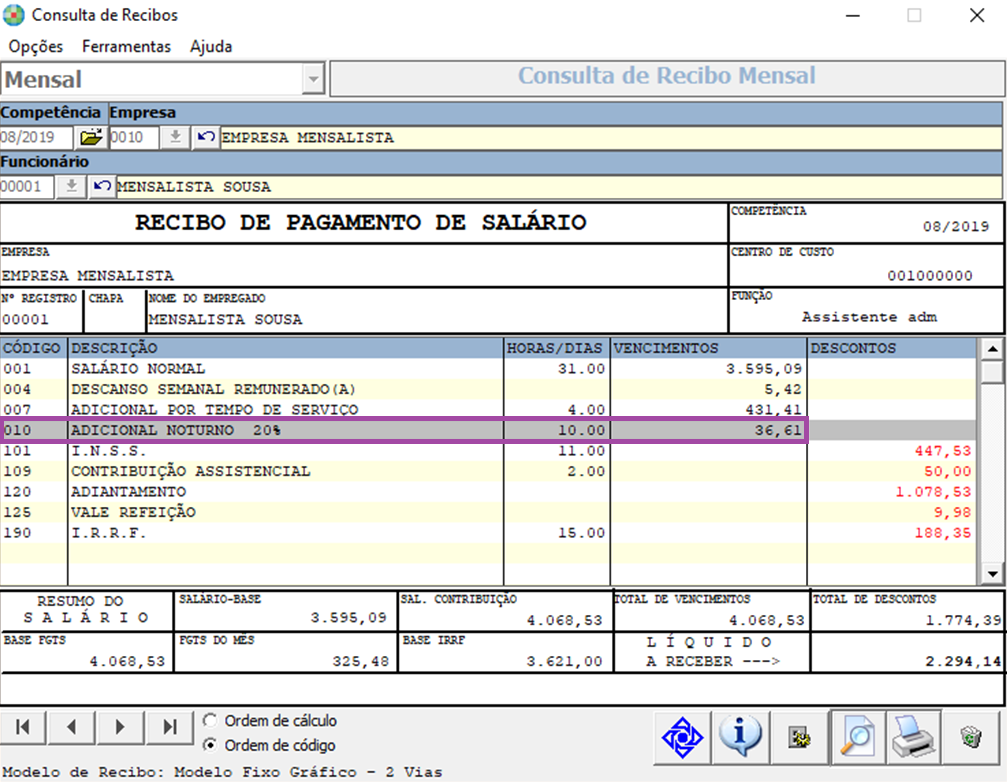Select the VALE REFEIÇÃO row

point(488,512)
